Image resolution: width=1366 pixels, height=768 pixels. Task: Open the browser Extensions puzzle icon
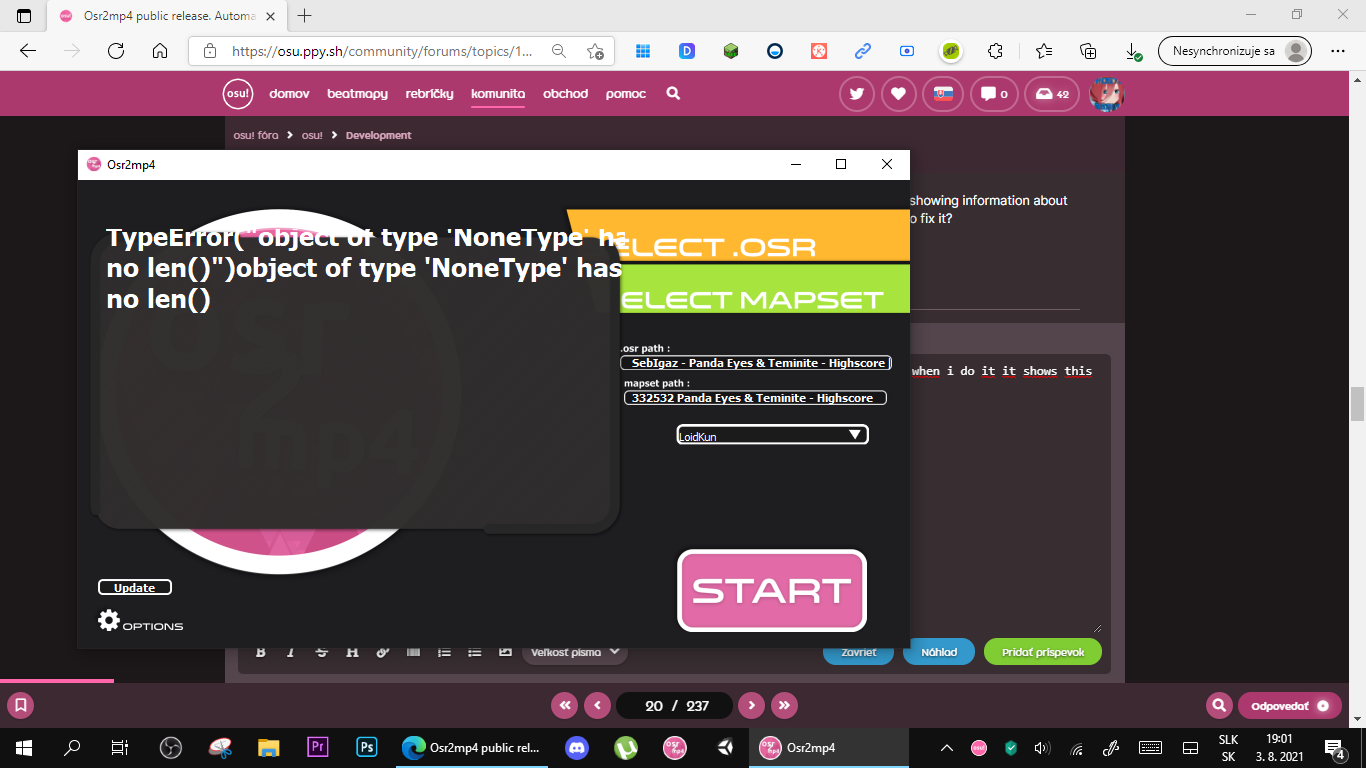(x=995, y=51)
